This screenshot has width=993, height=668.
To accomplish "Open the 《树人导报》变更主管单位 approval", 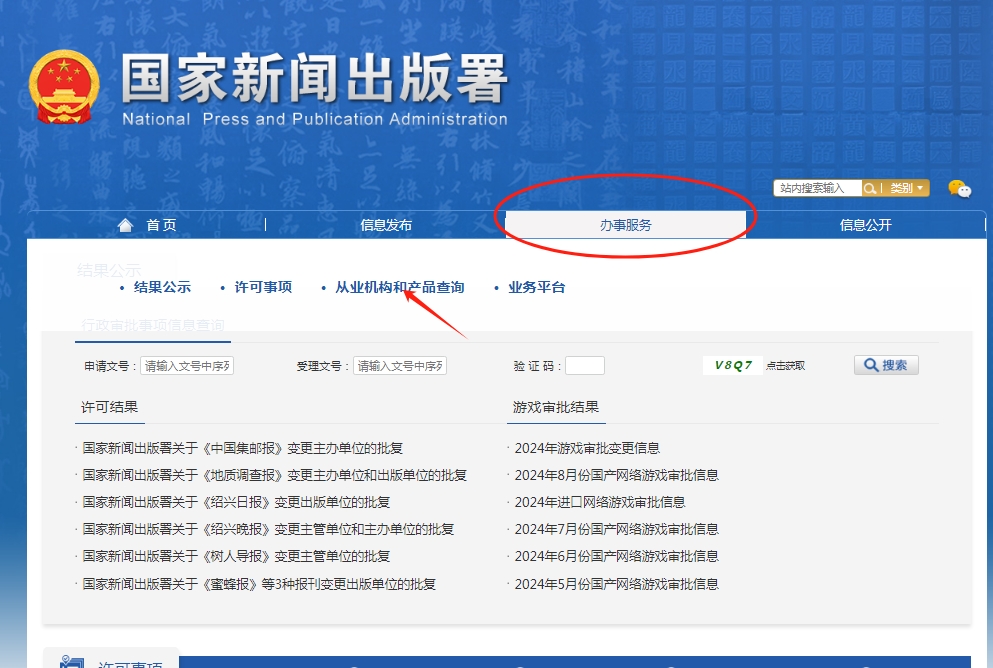I will click(x=236, y=557).
